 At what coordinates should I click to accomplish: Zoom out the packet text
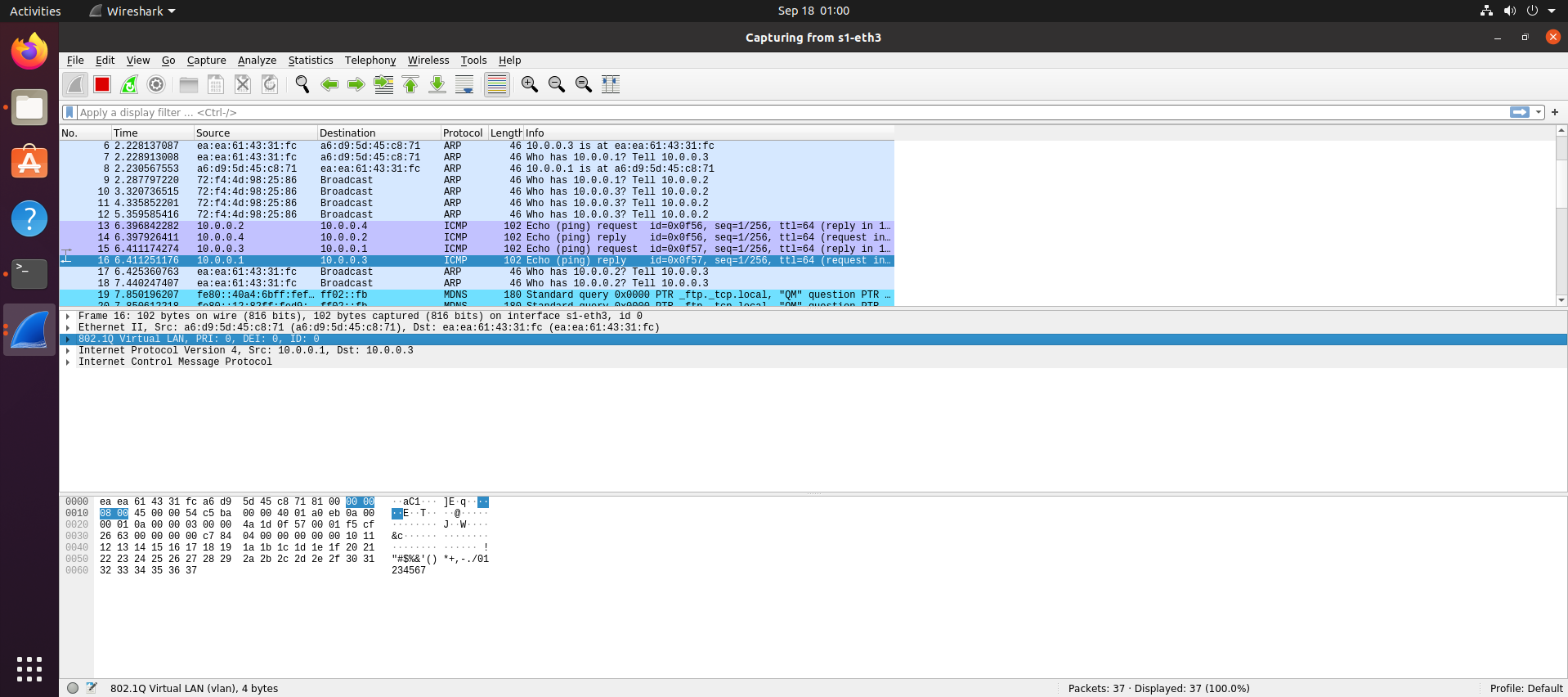click(557, 84)
